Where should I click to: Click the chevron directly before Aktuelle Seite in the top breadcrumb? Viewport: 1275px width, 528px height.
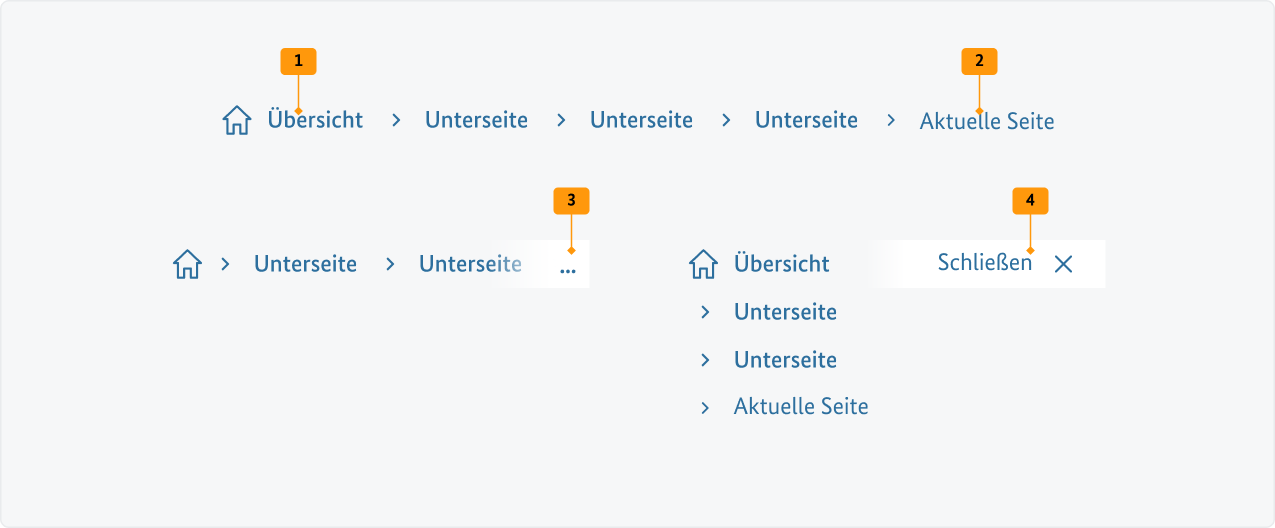coord(891,121)
